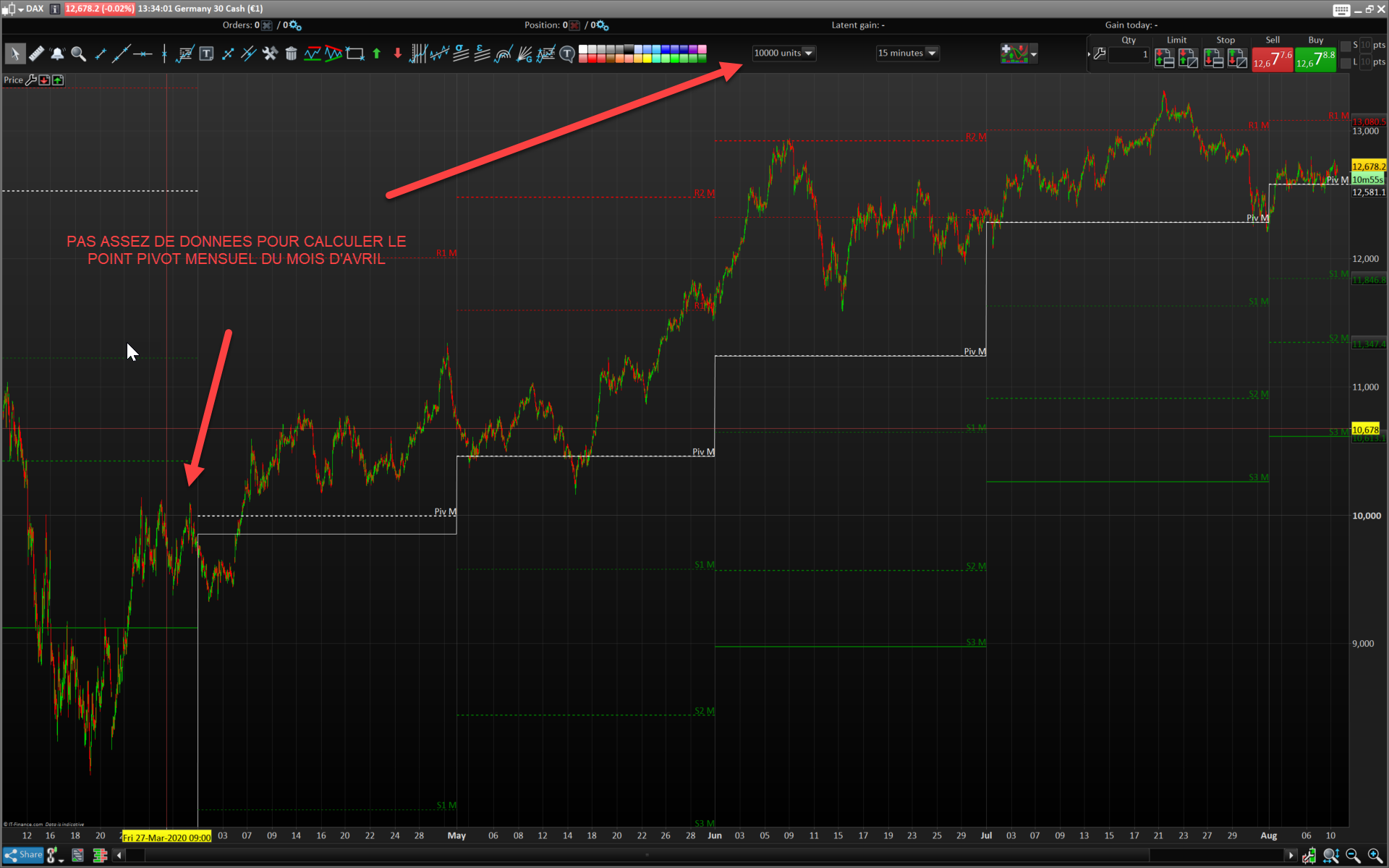The height and width of the screenshot is (868, 1389).
Task: Select the red down arrow tool
Action: [x=397, y=54]
